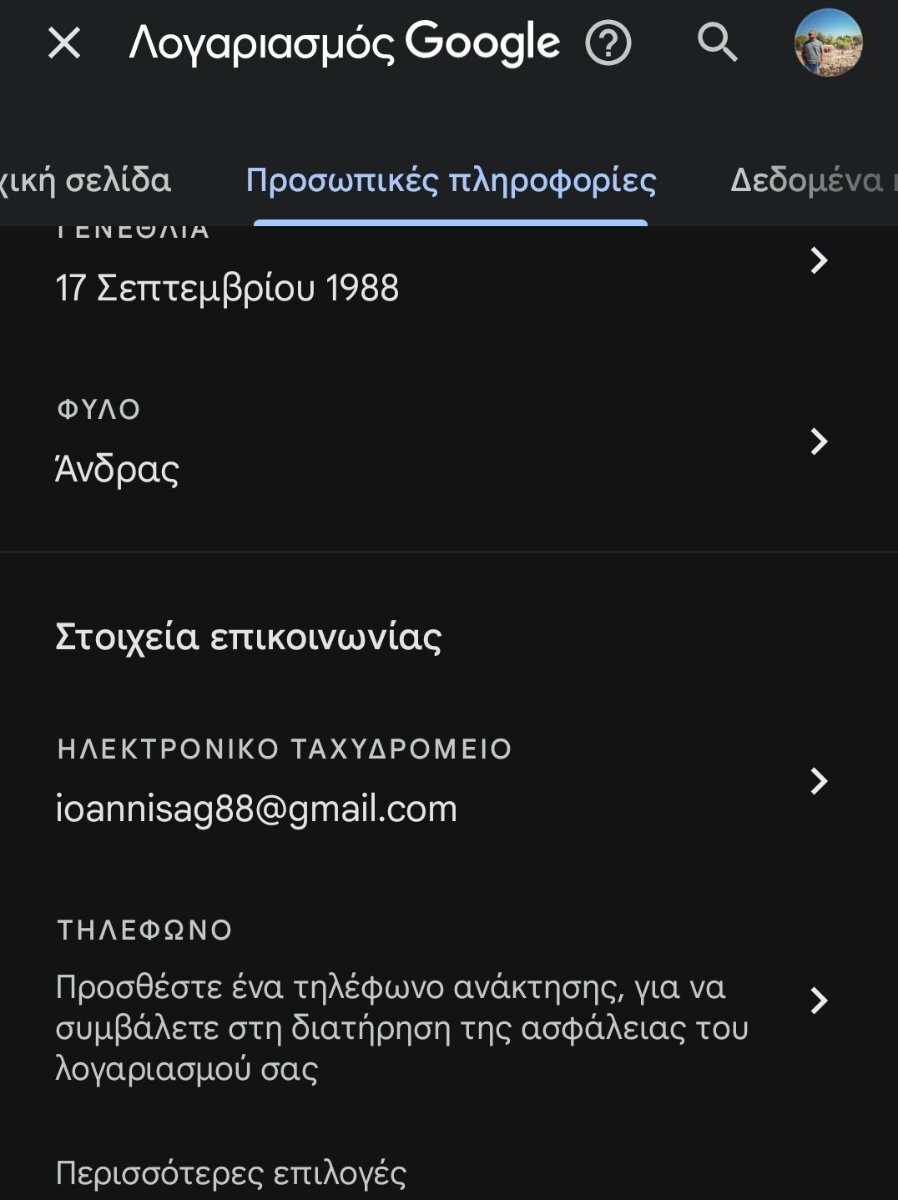Open the 17 Σεπτεμβρίου 1988 birthday entry
Screen dimensions: 898x1200
pyautogui.click(x=227, y=289)
